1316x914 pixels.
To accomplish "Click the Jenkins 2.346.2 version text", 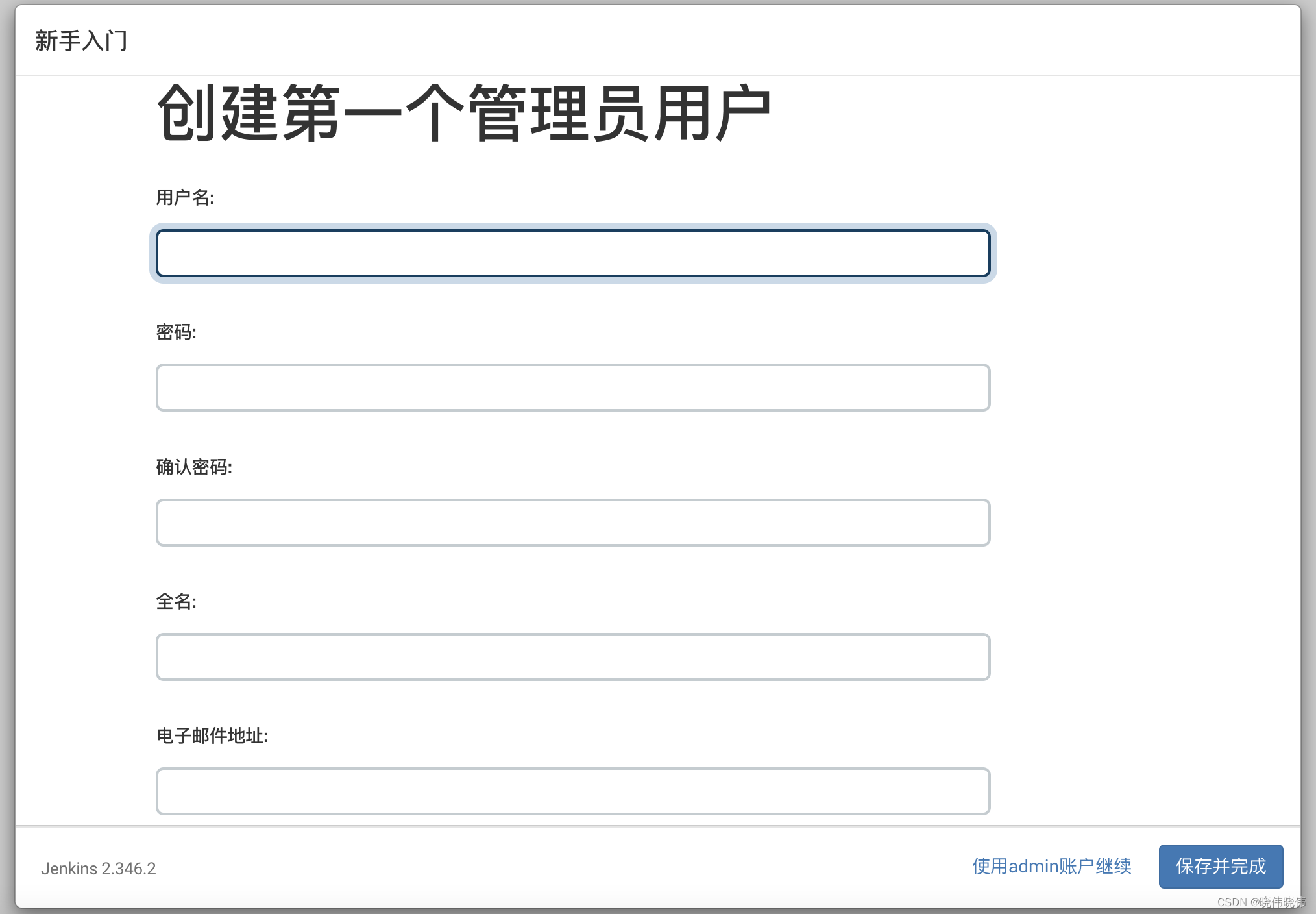I will (x=99, y=869).
